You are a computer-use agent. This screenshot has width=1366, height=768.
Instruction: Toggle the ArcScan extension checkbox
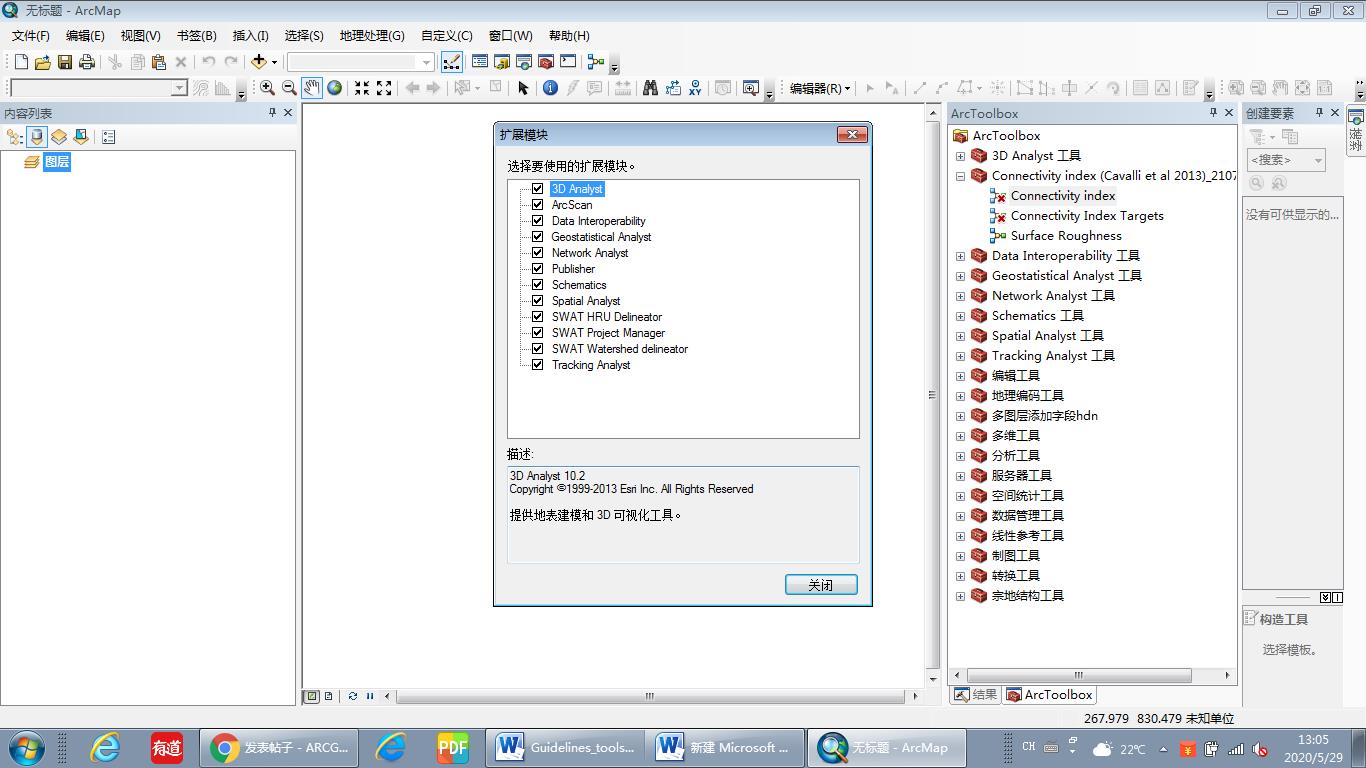(538, 205)
